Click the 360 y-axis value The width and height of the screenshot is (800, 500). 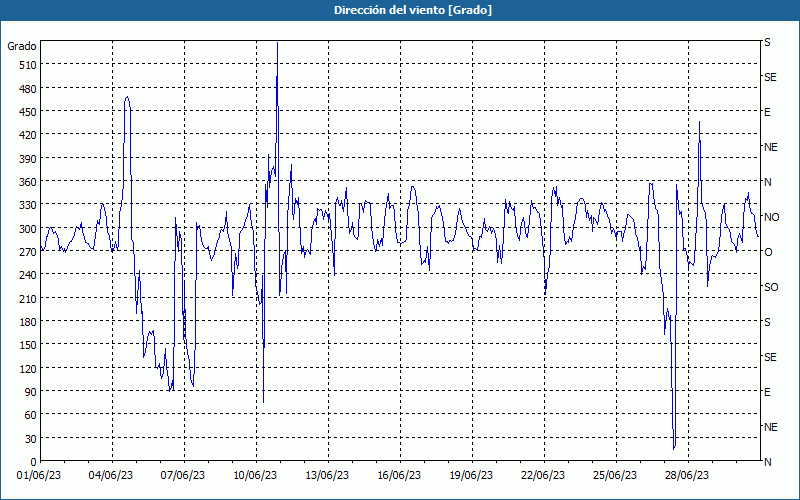(x=28, y=182)
